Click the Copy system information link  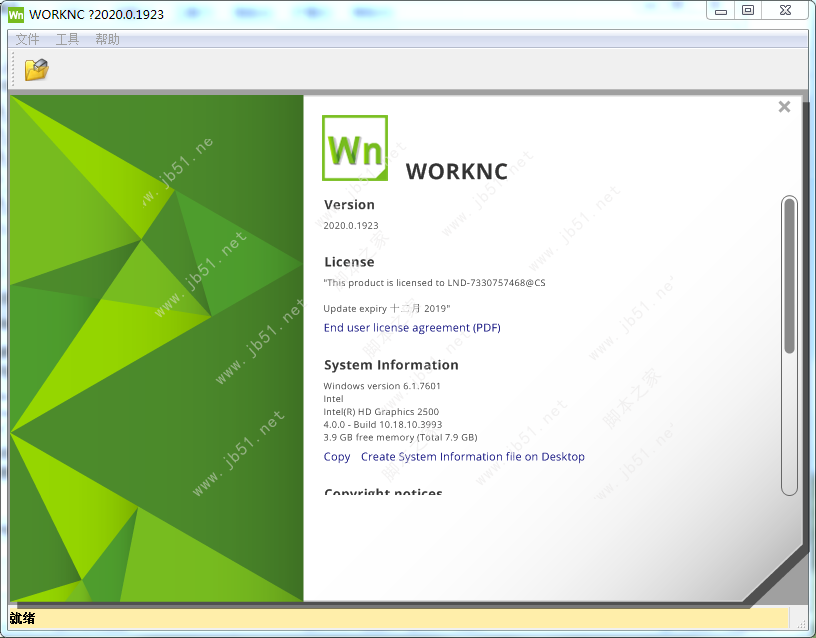click(x=337, y=457)
